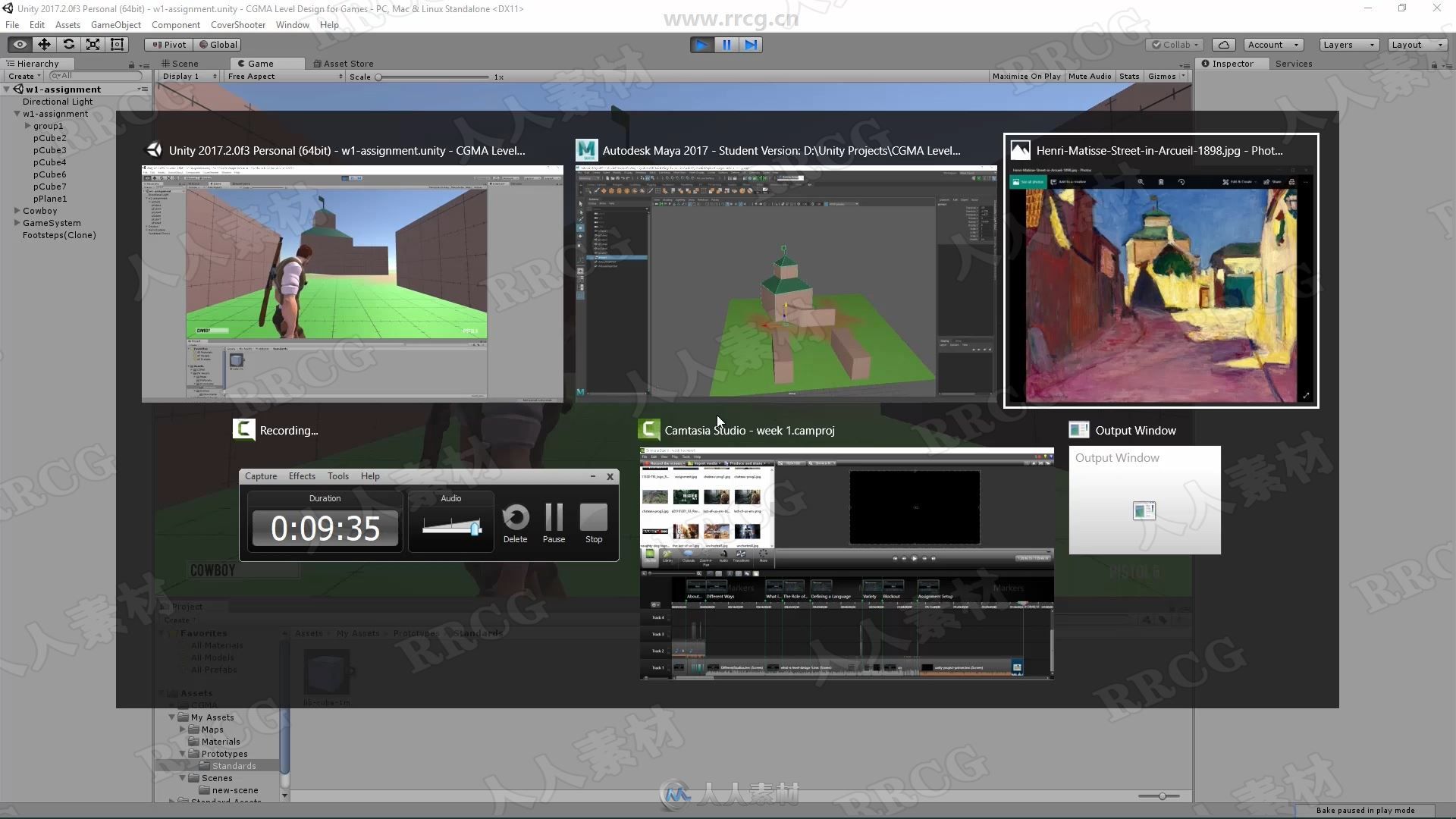Stop the Camtasia recording
Image resolution: width=1456 pixels, height=819 pixels.
594,523
